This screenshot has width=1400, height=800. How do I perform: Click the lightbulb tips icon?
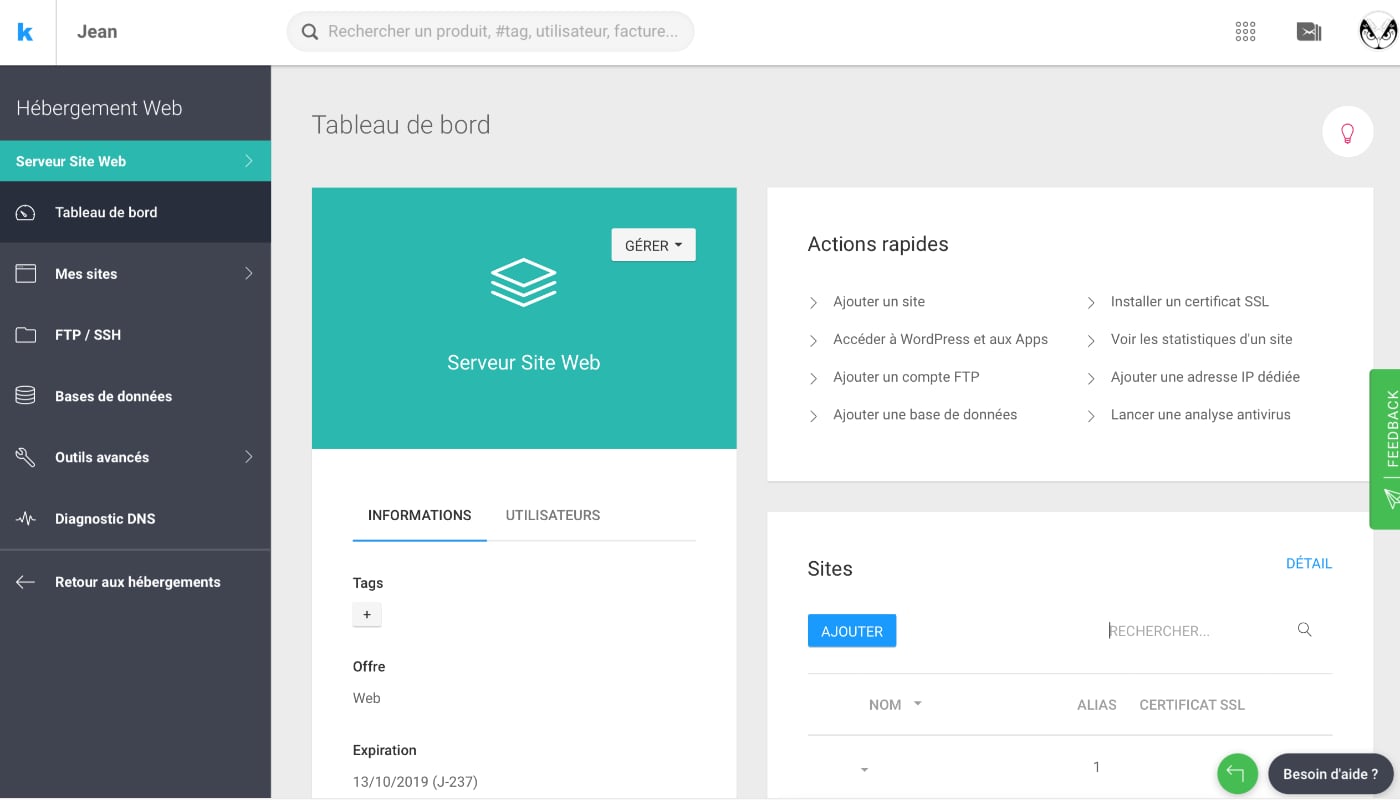pos(1347,132)
